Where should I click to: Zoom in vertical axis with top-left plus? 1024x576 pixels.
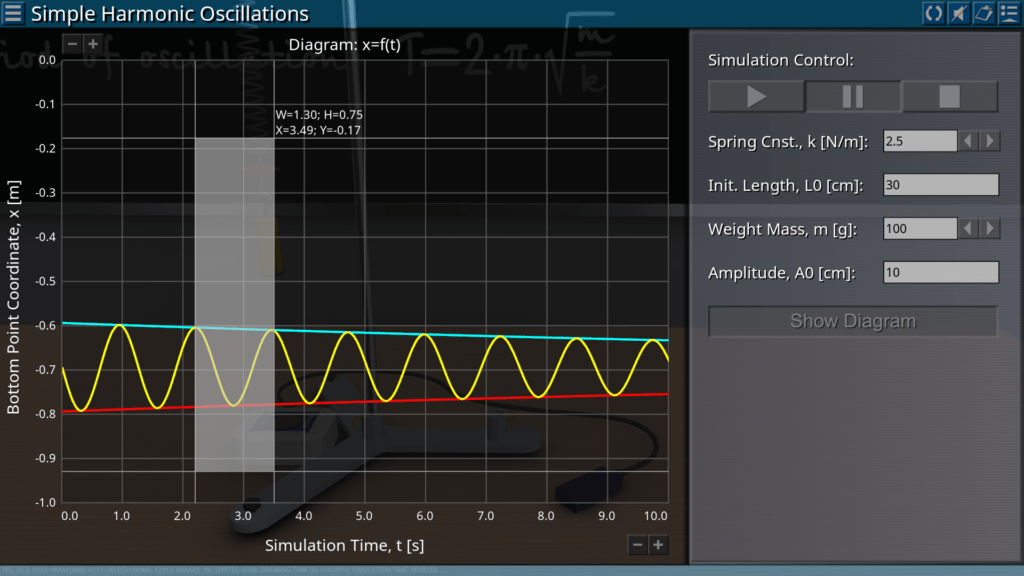tap(92, 44)
